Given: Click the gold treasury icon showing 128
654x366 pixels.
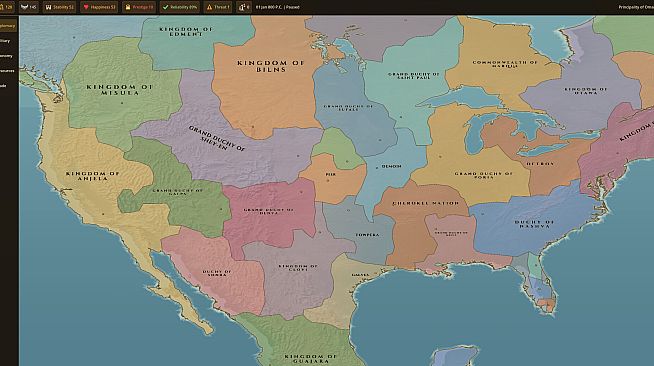Looking at the screenshot, I should point(6,7).
